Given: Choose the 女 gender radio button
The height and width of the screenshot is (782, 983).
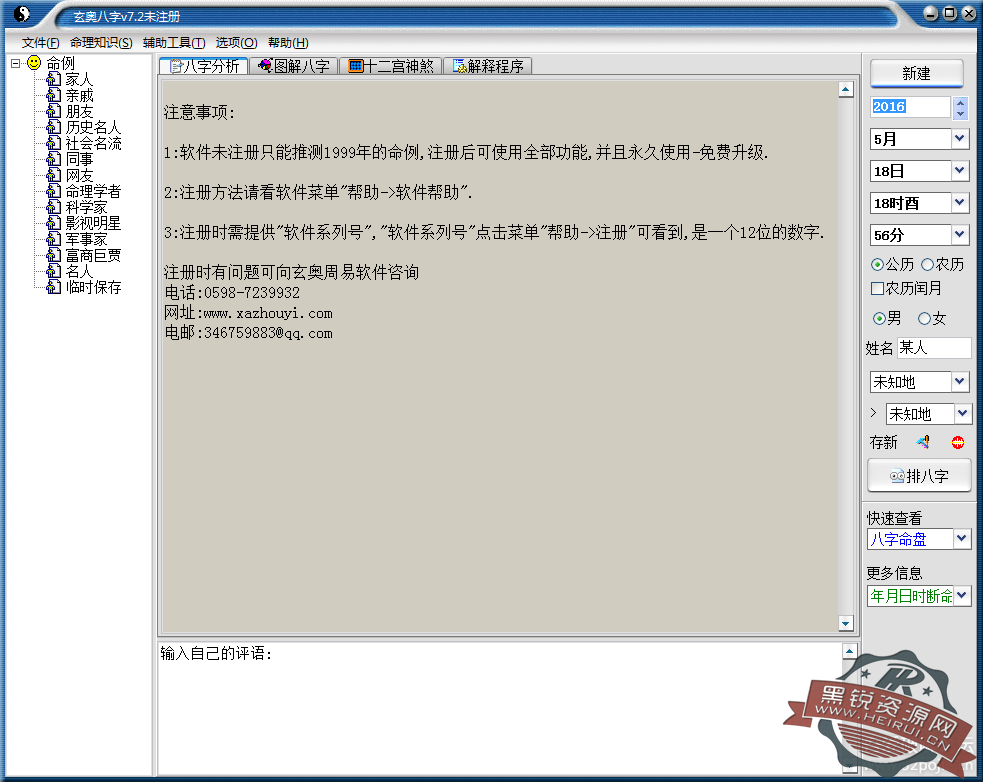Looking at the screenshot, I should click(x=924, y=319).
